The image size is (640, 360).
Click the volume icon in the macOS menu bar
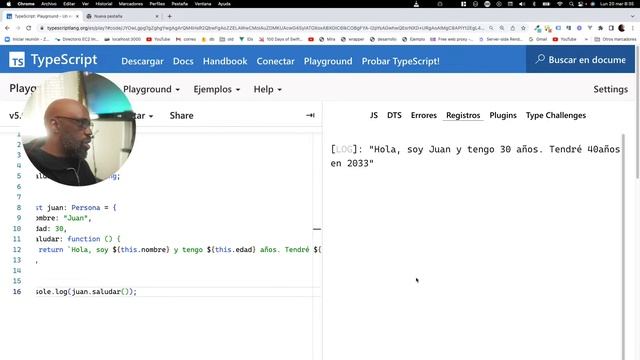[522, 4]
